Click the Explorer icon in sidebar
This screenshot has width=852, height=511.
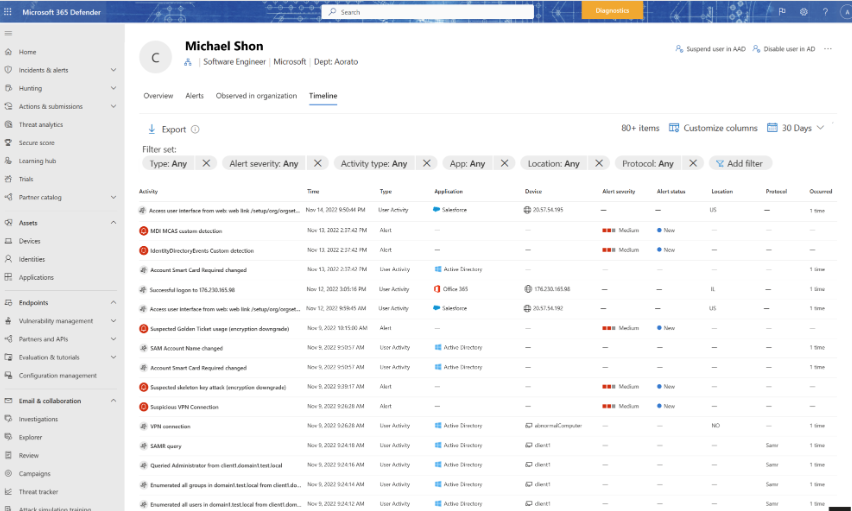tap(8, 437)
